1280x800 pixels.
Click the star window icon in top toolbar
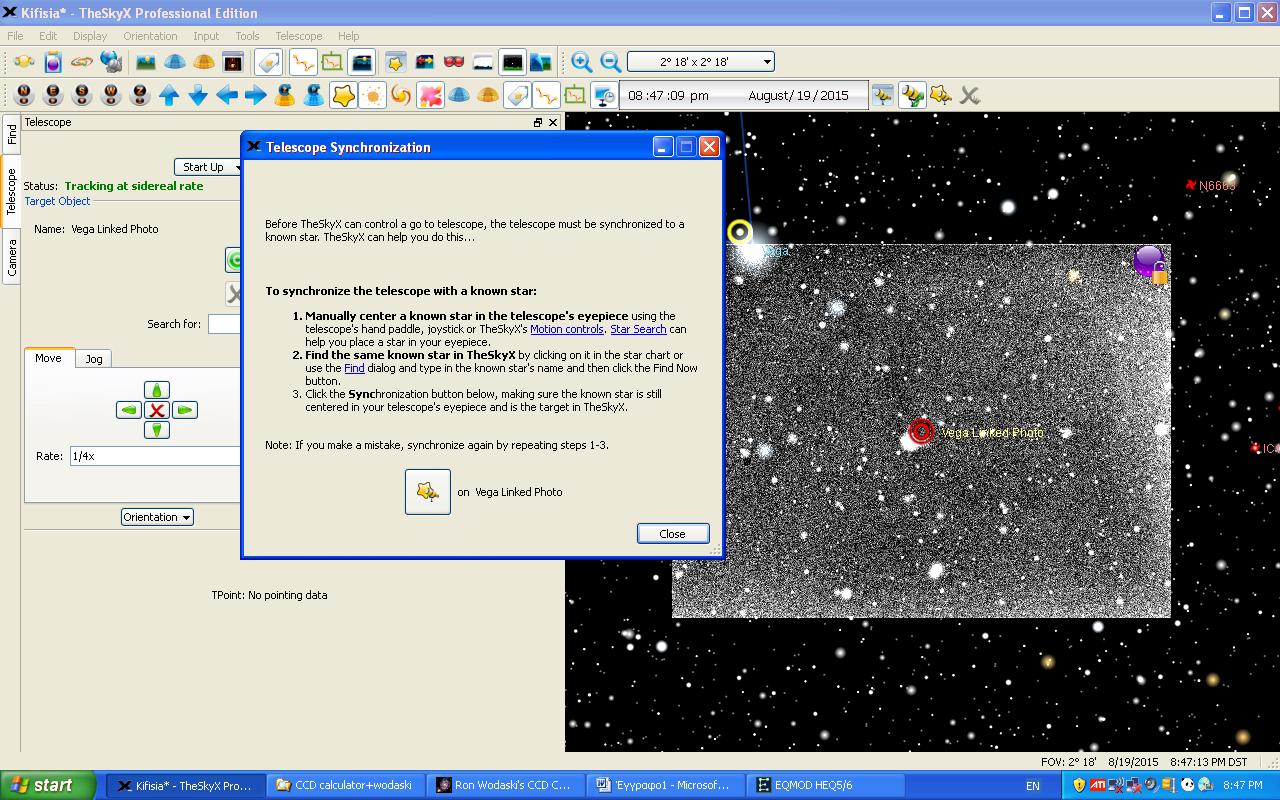click(x=396, y=62)
